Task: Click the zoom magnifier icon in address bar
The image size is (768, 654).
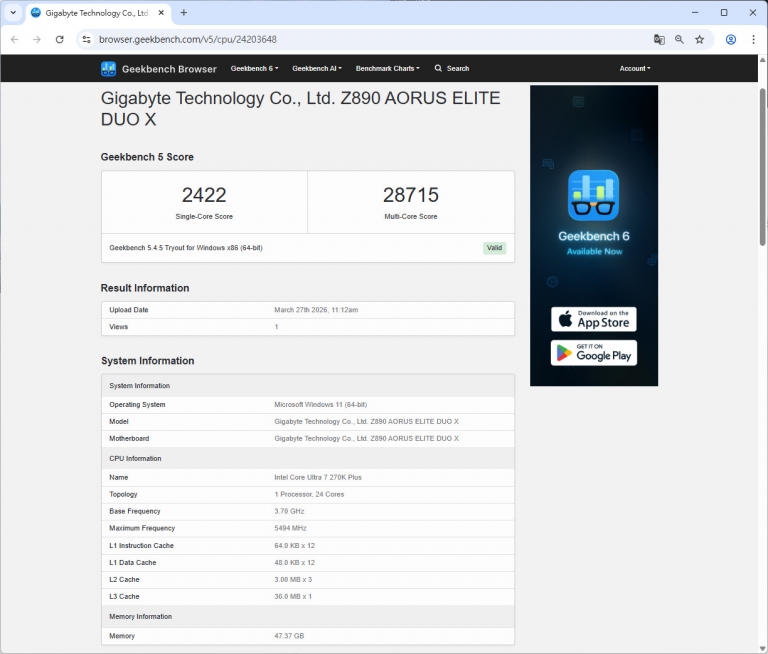Action: click(x=679, y=39)
